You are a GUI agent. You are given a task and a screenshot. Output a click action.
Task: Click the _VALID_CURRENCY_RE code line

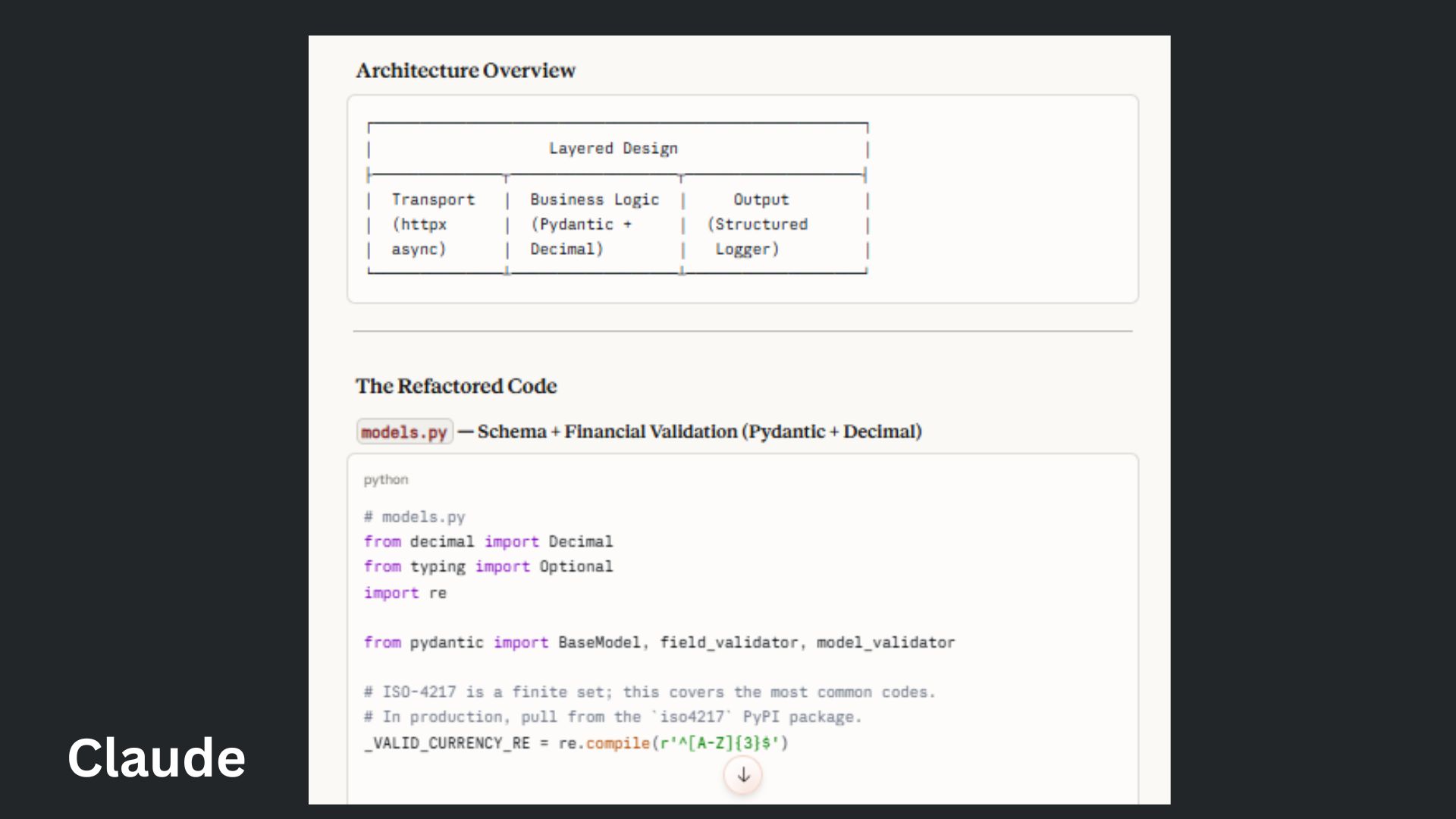click(x=531, y=743)
